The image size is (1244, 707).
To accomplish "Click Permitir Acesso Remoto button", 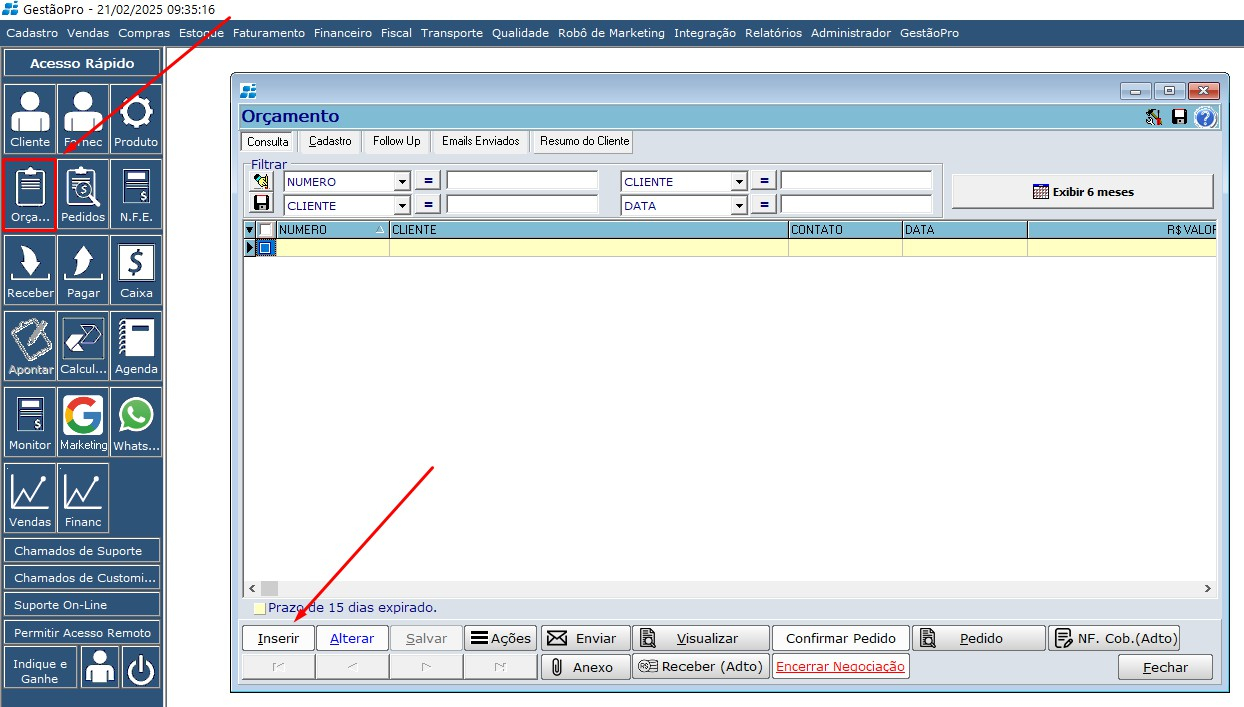I will click(82, 632).
